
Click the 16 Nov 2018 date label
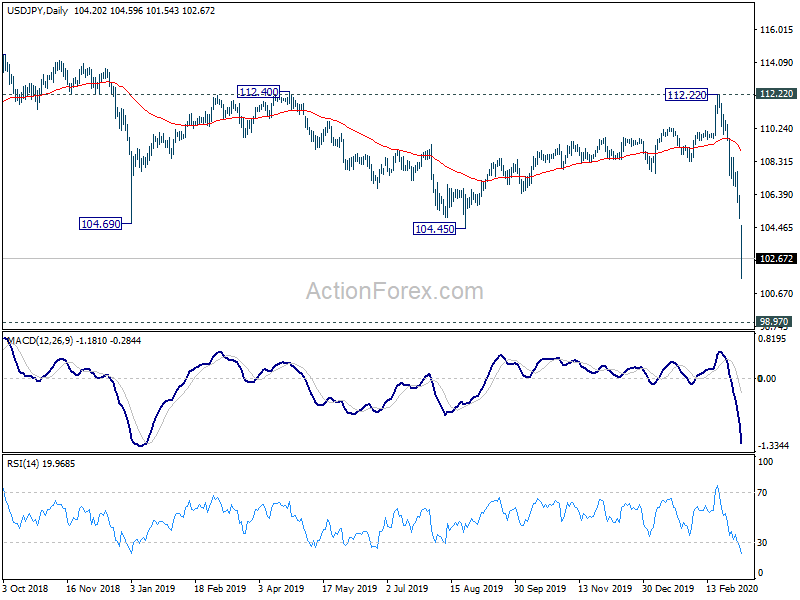93,588
